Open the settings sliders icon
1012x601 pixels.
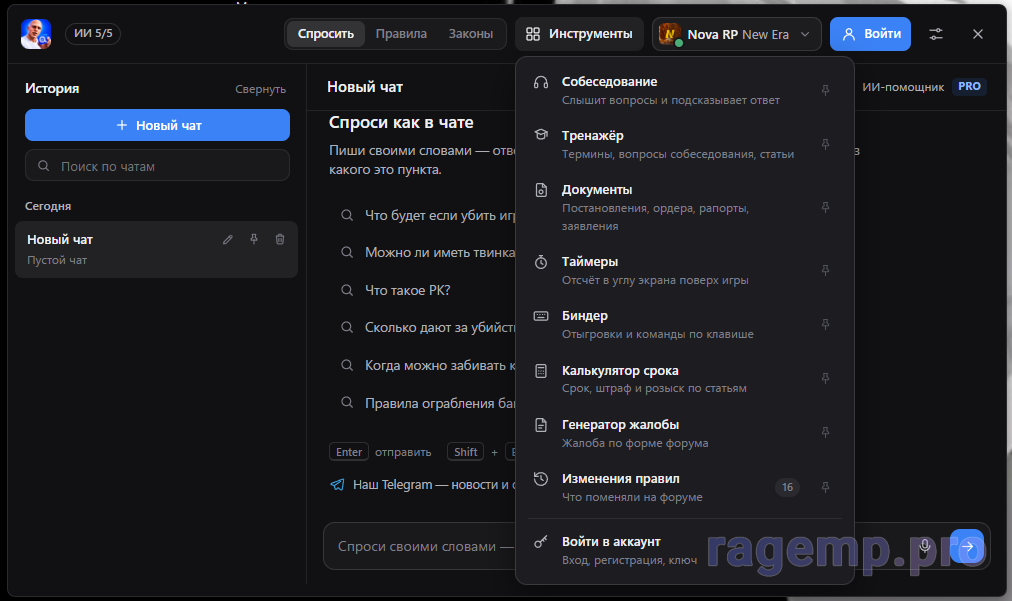coord(936,34)
